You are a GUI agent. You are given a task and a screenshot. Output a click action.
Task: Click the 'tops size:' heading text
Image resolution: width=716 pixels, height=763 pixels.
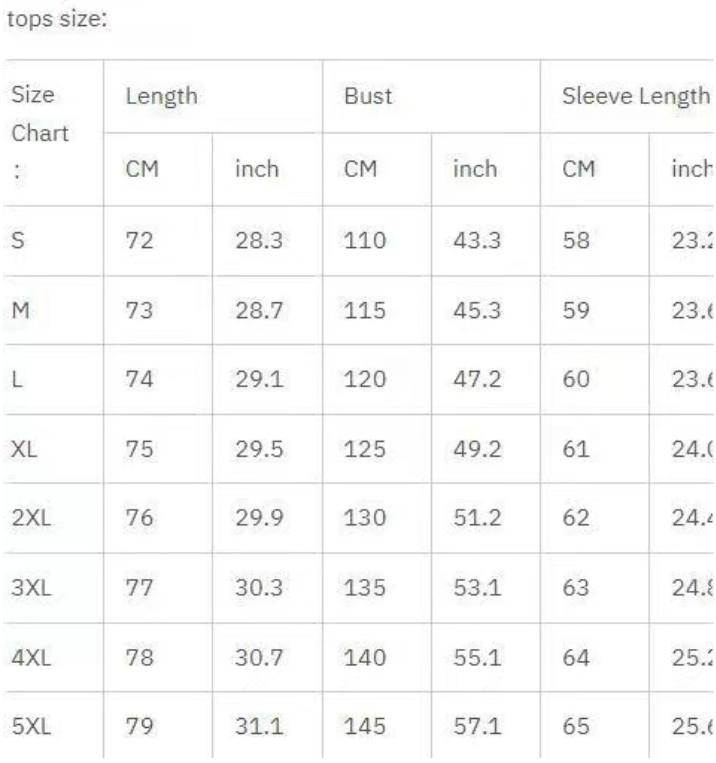57,19
